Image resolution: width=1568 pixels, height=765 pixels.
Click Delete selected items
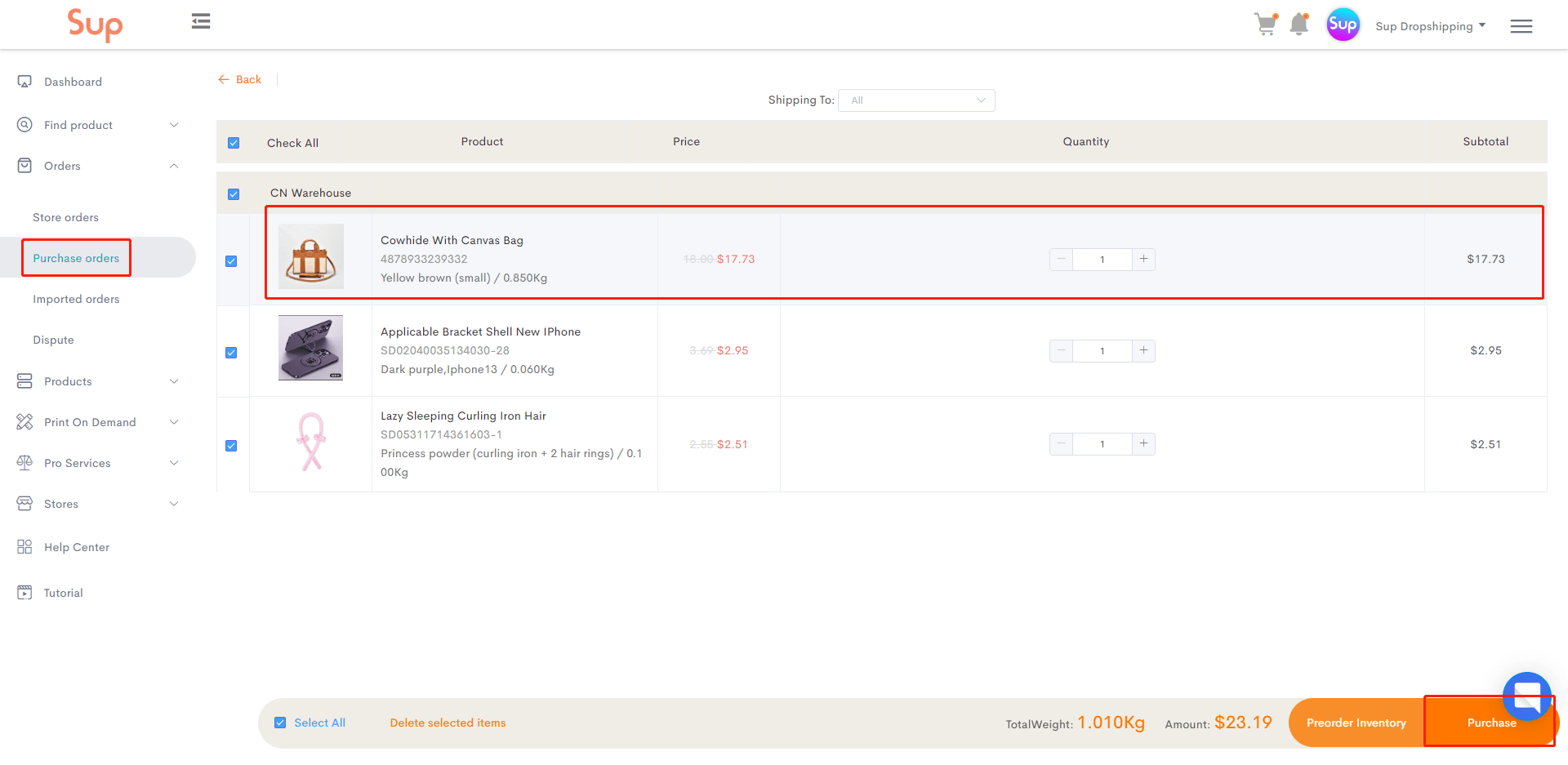[448, 723]
